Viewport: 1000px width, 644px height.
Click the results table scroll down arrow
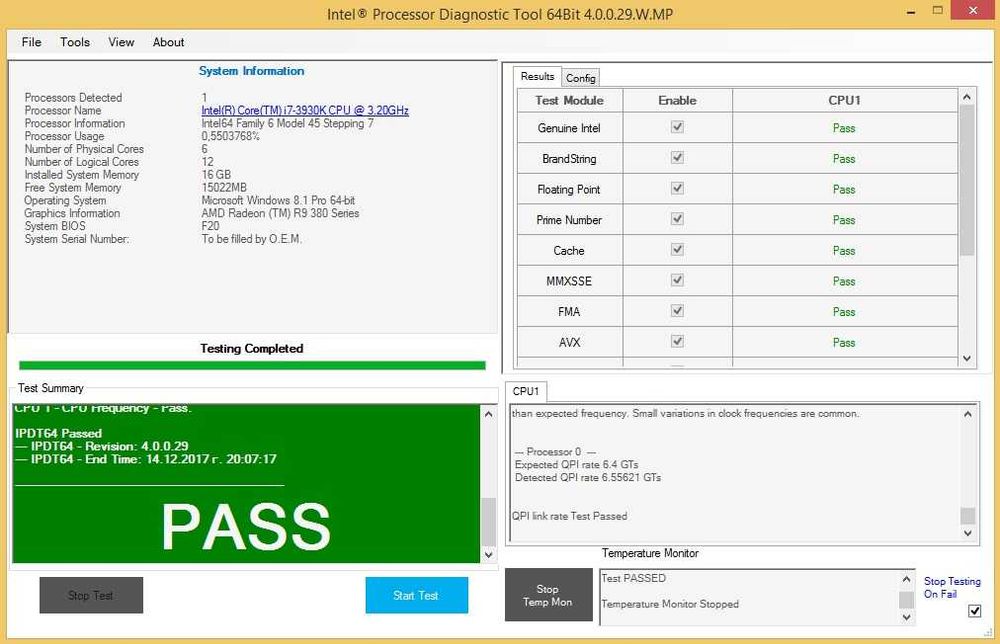click(967, 358)
